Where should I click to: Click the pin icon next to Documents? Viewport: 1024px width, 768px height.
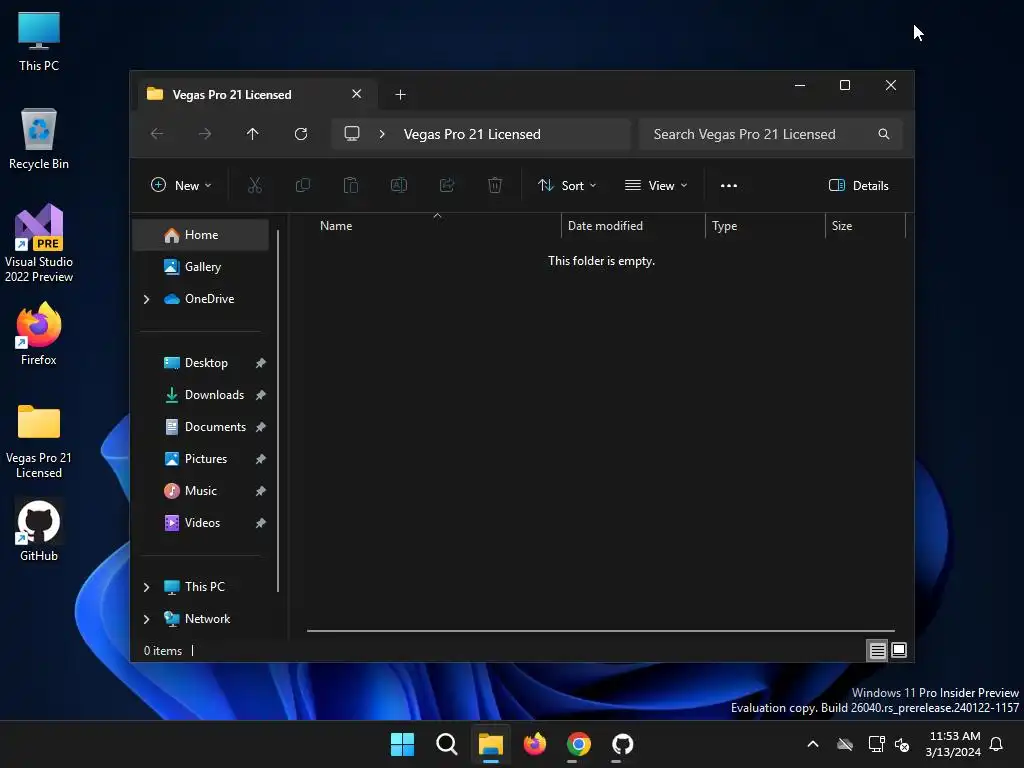tap(261, 427)
